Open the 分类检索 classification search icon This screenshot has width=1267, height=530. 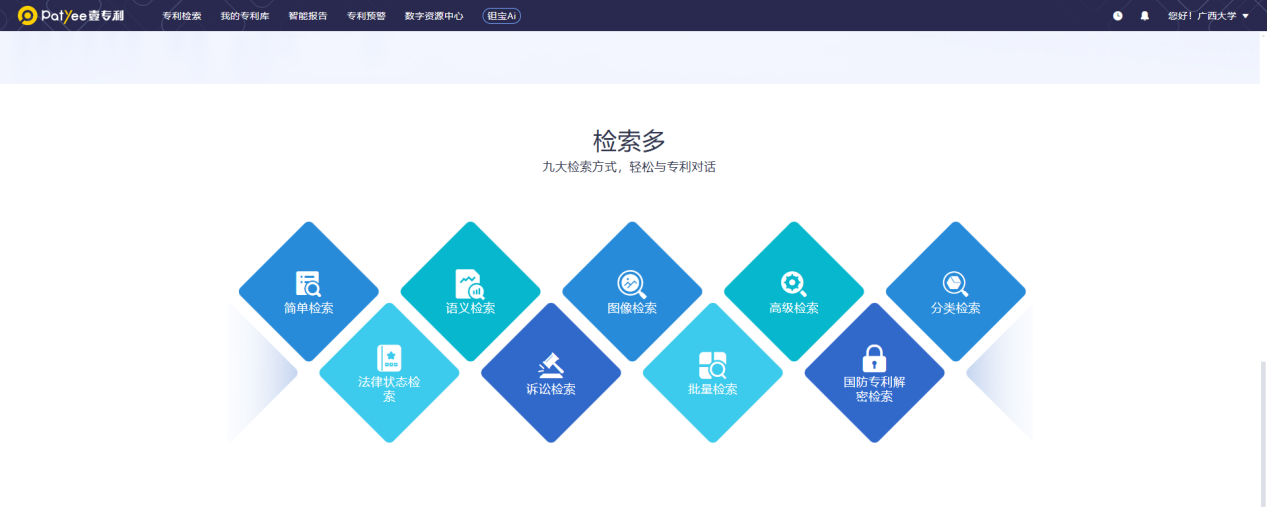click(x=955, y=284)
